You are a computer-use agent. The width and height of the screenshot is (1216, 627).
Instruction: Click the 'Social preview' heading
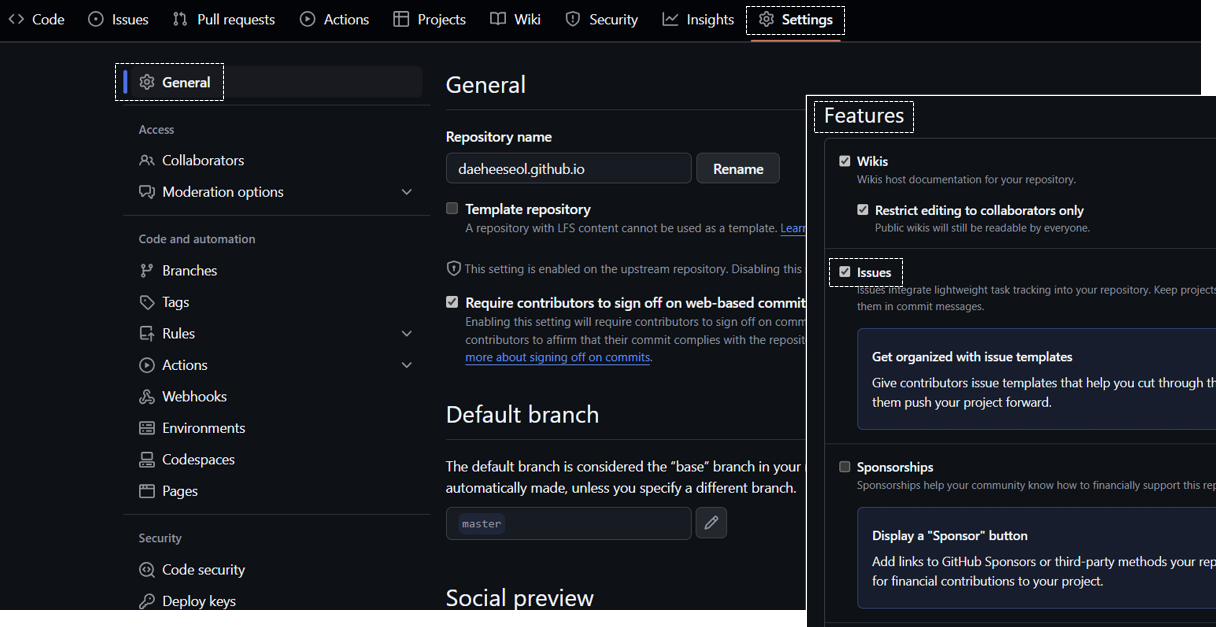[520, 598]
